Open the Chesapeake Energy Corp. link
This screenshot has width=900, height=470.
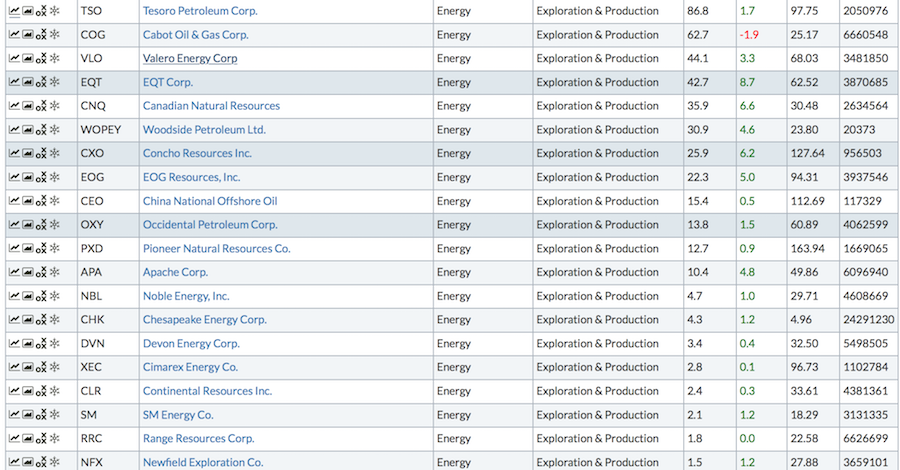click(x=204, y=320)
